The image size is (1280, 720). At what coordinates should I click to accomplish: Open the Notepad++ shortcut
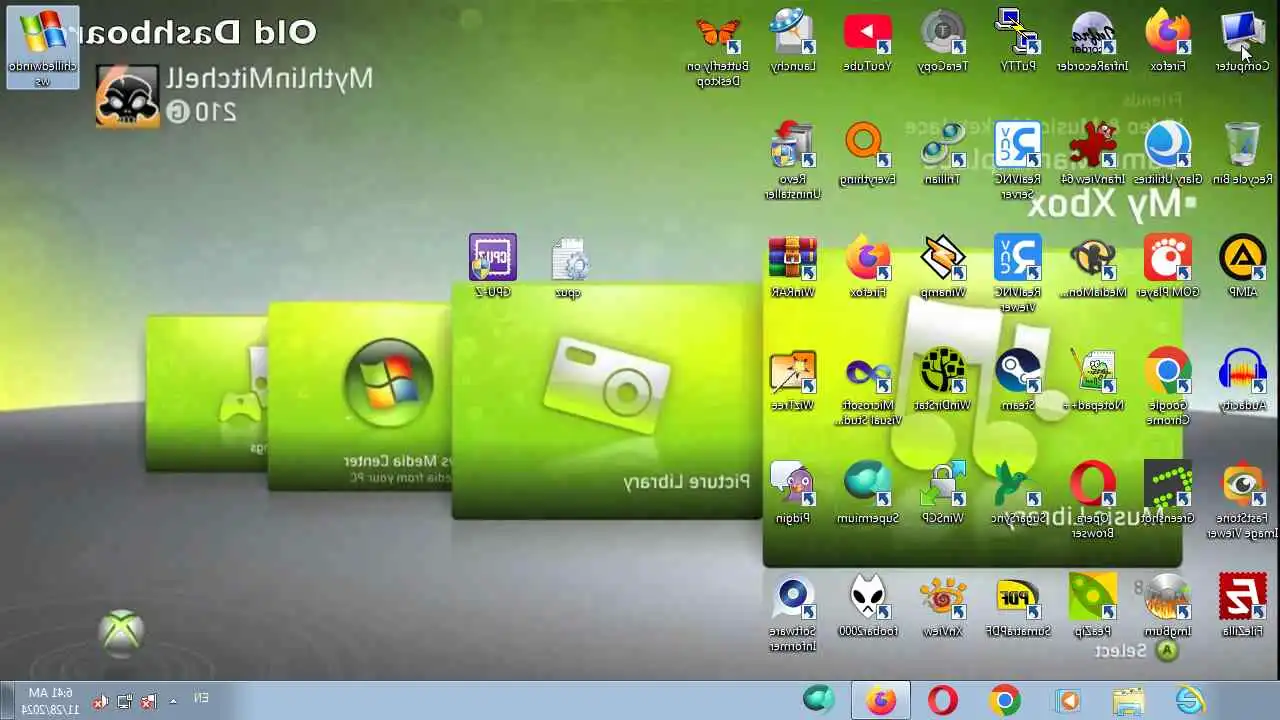(x=1092, y=380)
